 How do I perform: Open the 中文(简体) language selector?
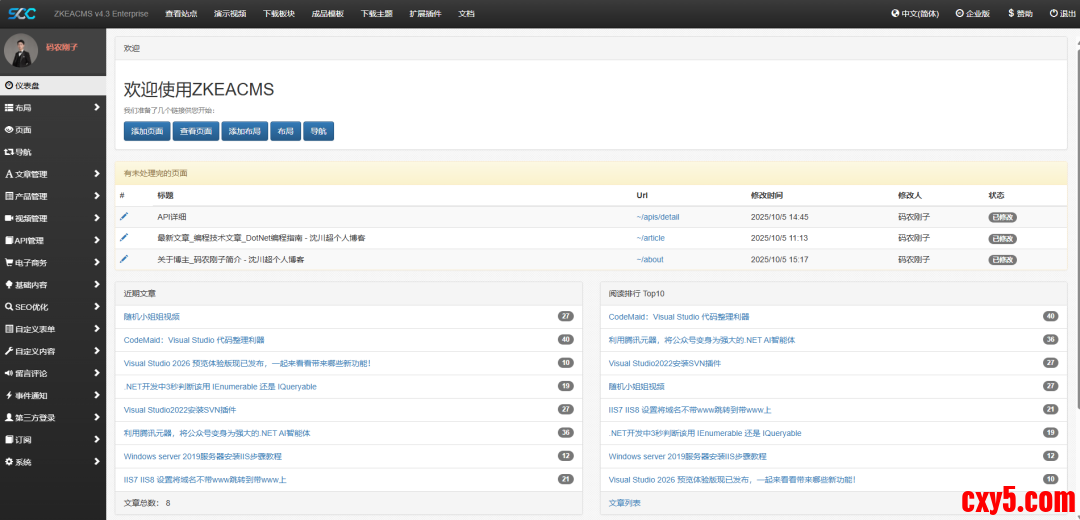pos(915,14)
